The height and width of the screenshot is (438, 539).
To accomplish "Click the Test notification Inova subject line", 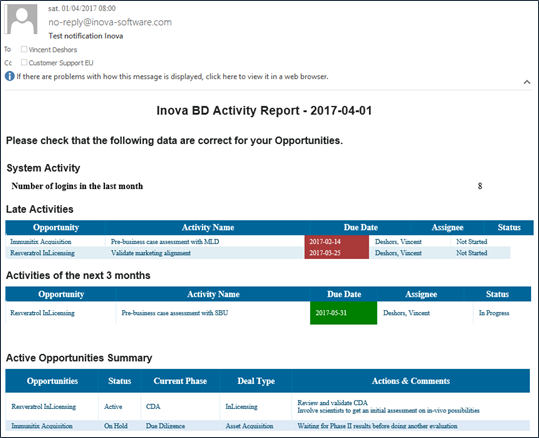I will click(86, 36).
